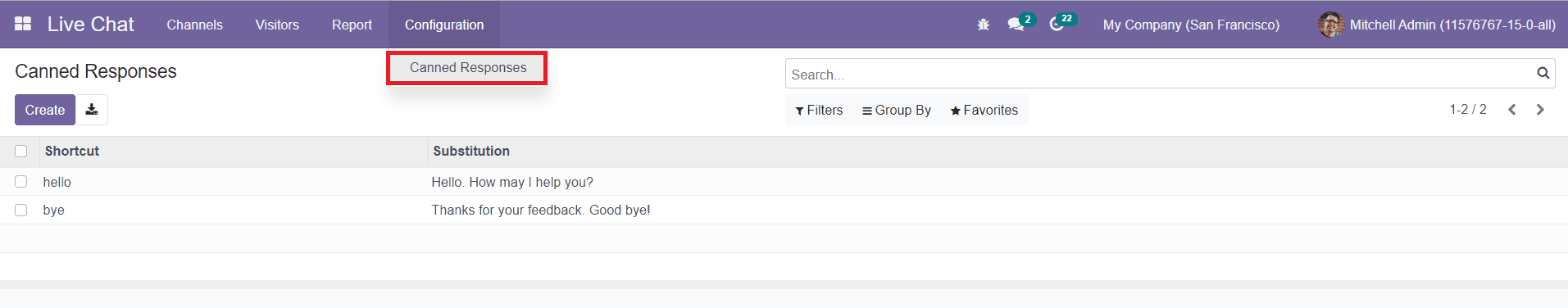Open My Company (San Francisco) switcher
1568x308 pixels.
(1191, 25)
